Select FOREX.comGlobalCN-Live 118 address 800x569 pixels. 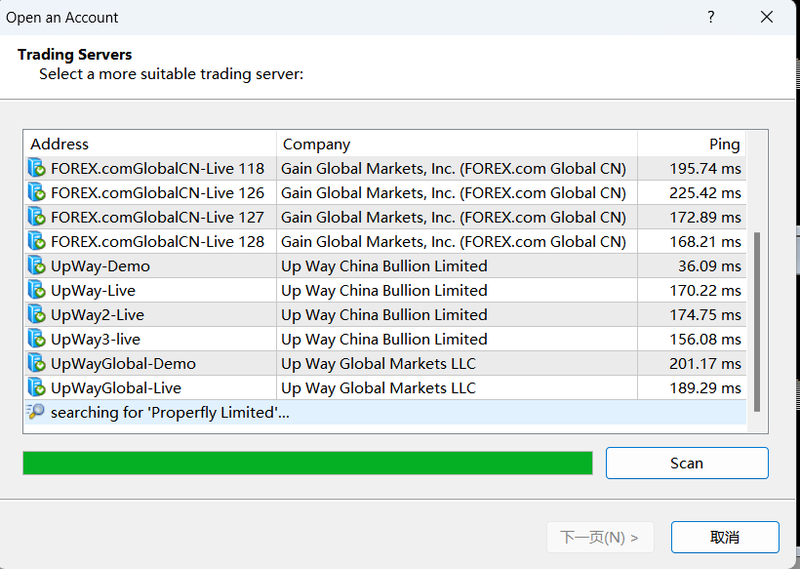point(158,168)
